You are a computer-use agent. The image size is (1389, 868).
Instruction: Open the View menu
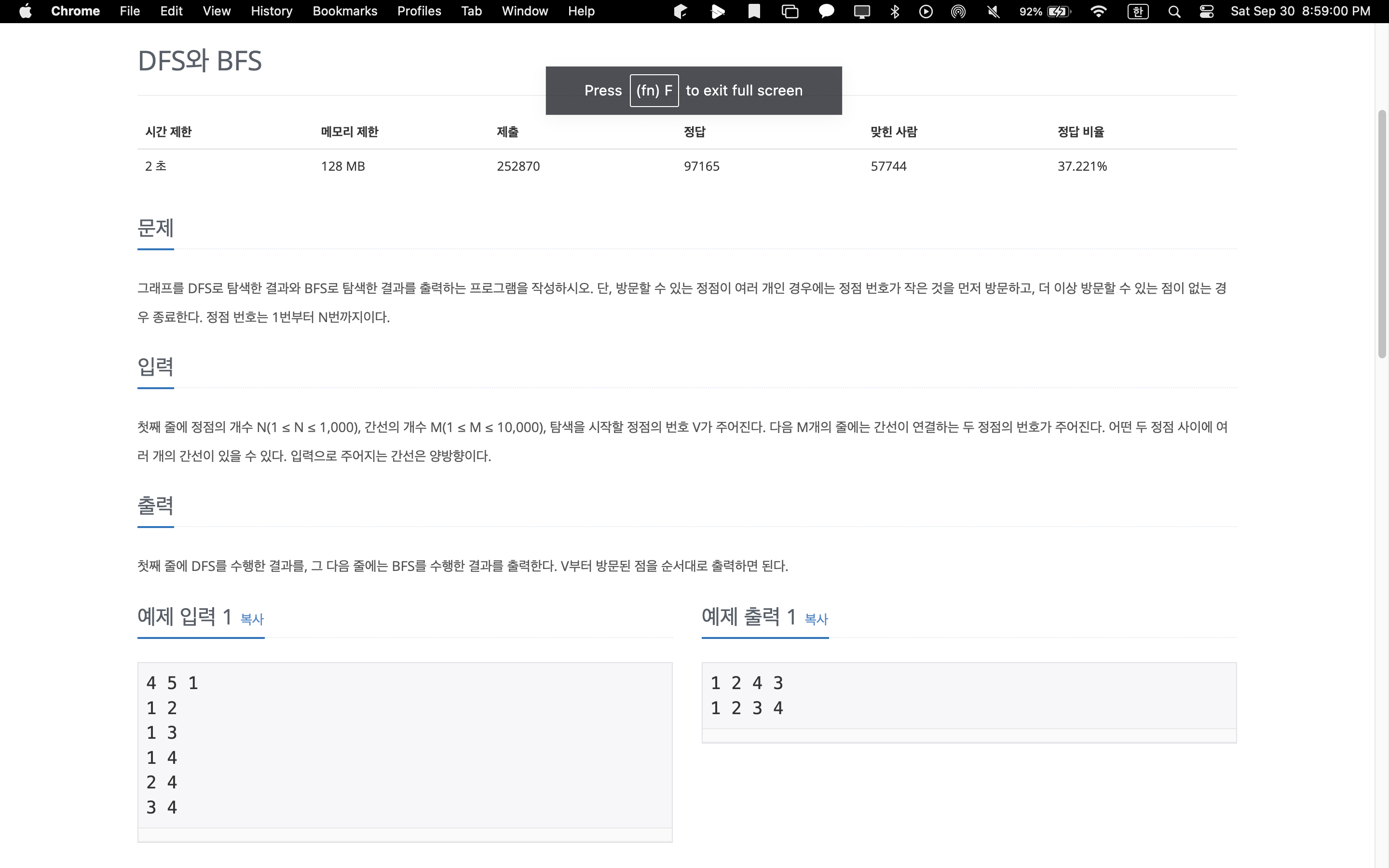pos(217,12)
